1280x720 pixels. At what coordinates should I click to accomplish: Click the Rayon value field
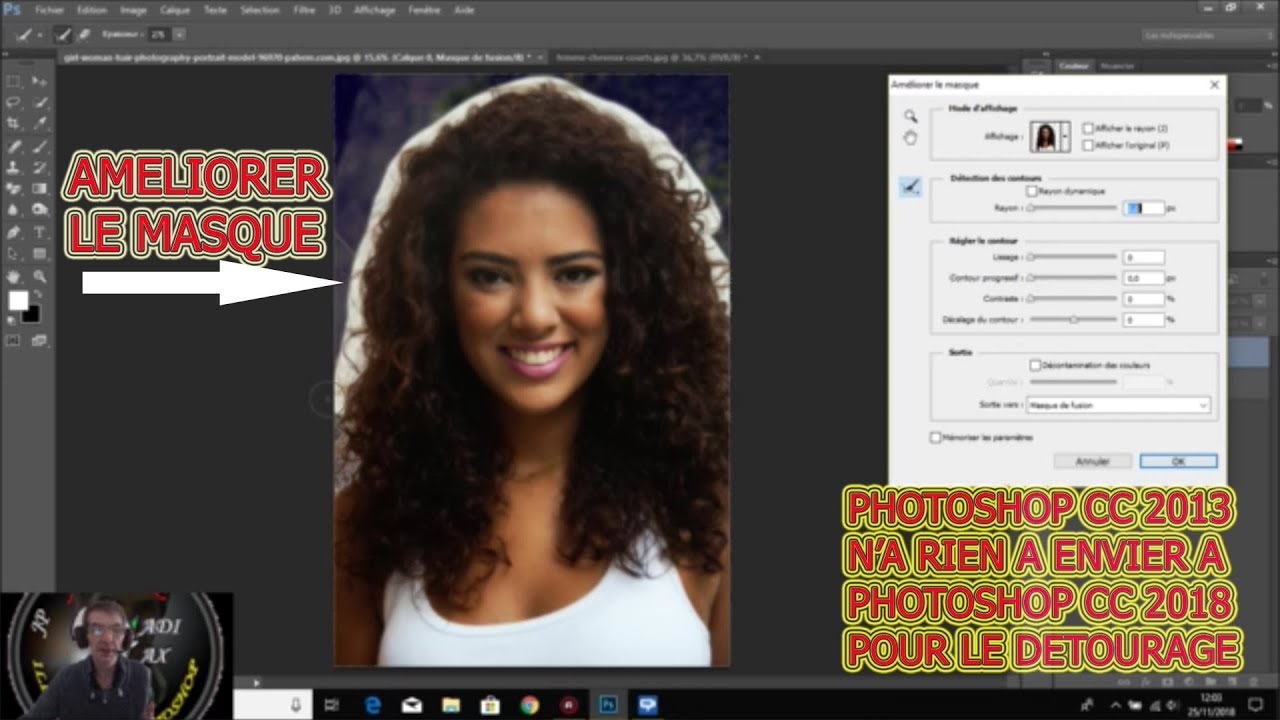(x=1144, y=208)
